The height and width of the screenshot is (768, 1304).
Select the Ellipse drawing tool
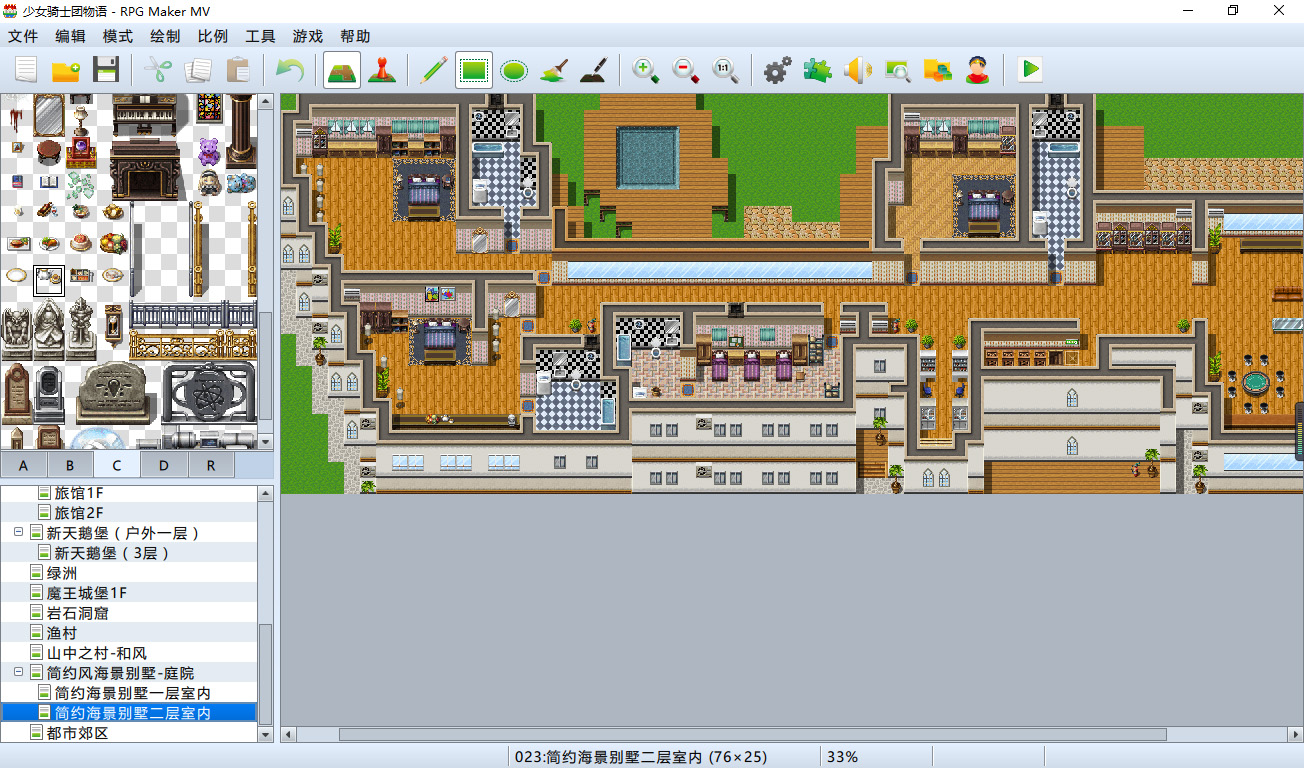(514, 70)
